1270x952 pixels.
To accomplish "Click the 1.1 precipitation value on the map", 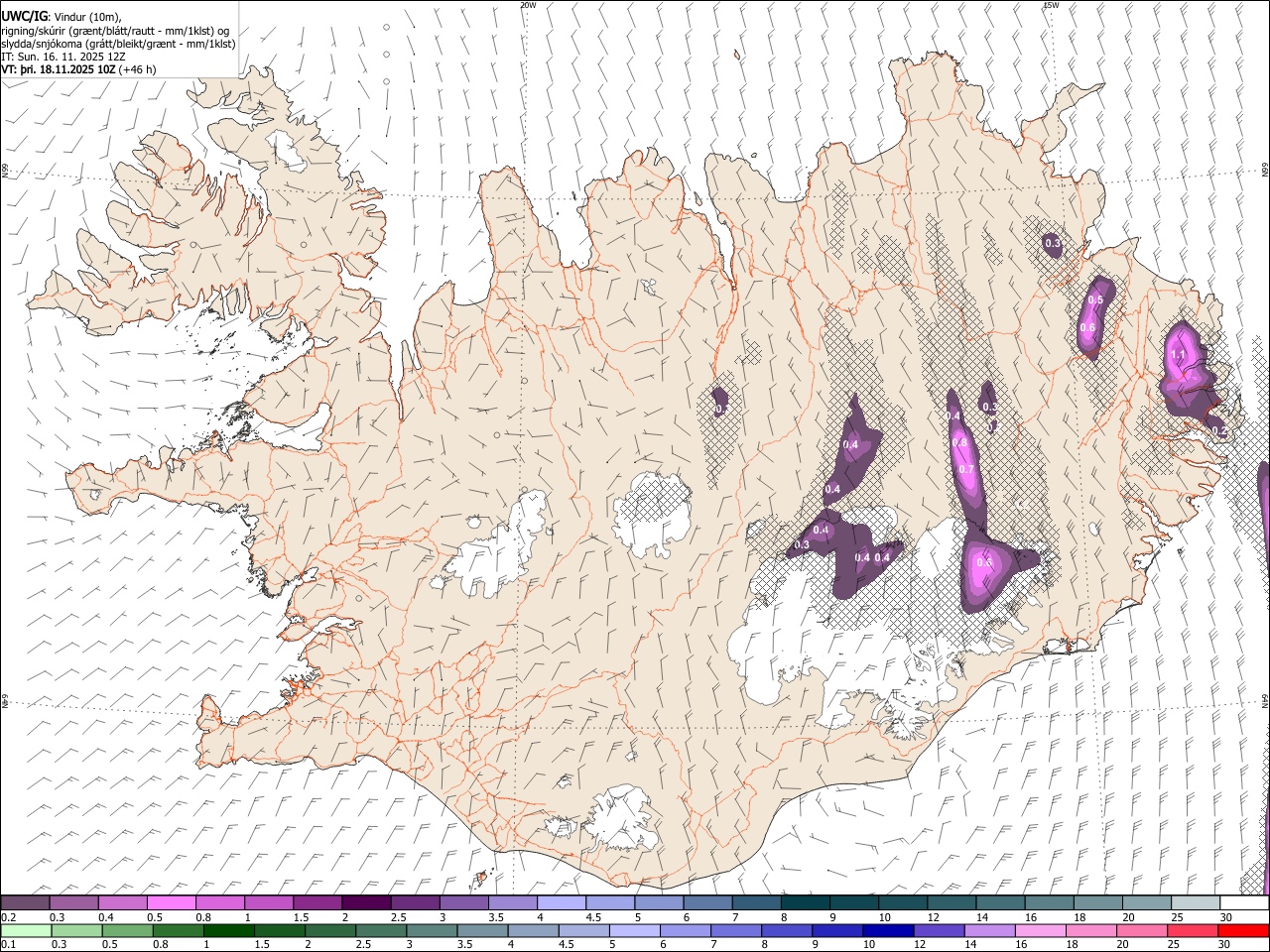I will point(1179,354).
